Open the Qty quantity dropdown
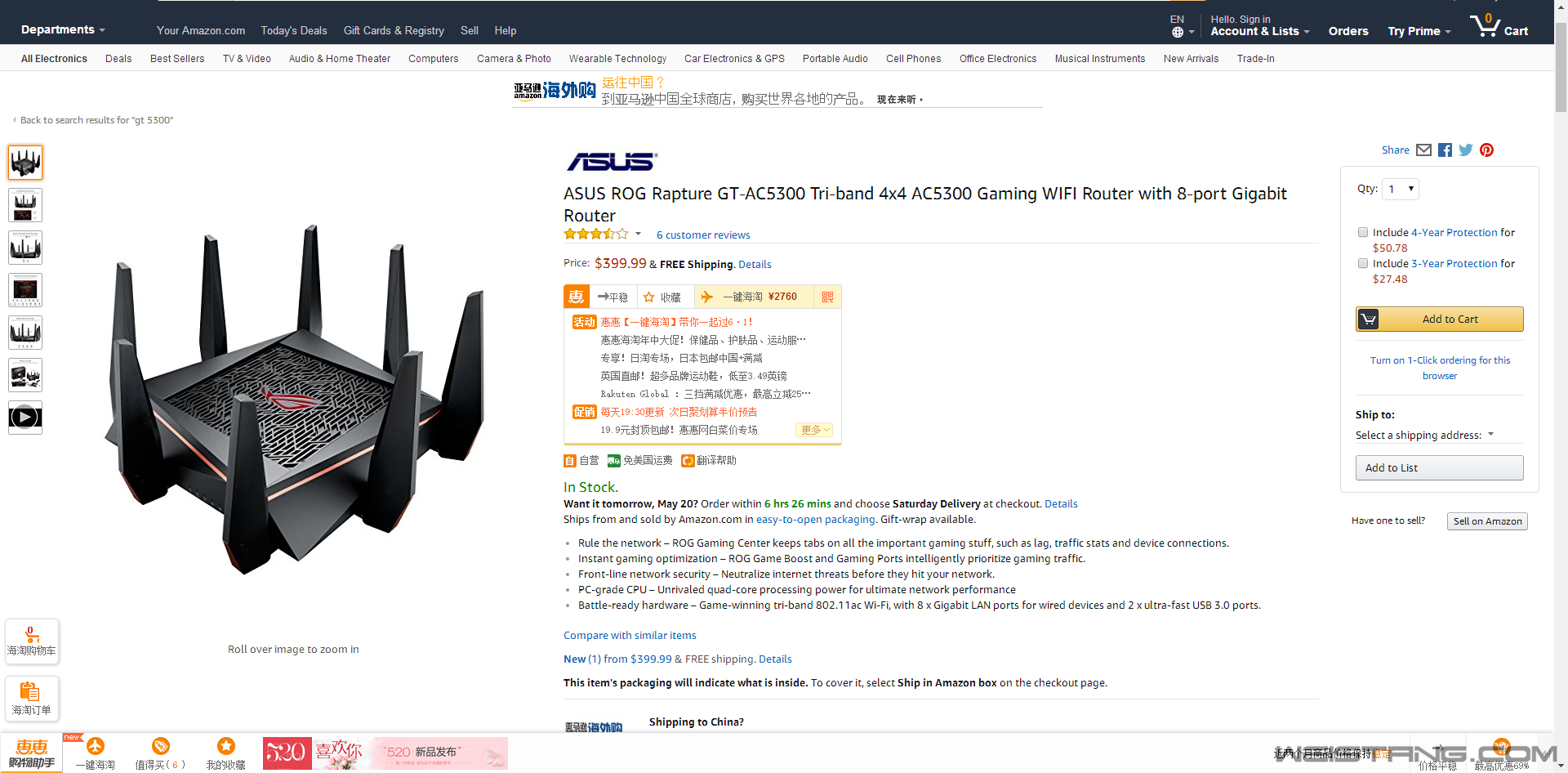Viewport: 1568px width, 773px height. click(x=1401, y=189)
